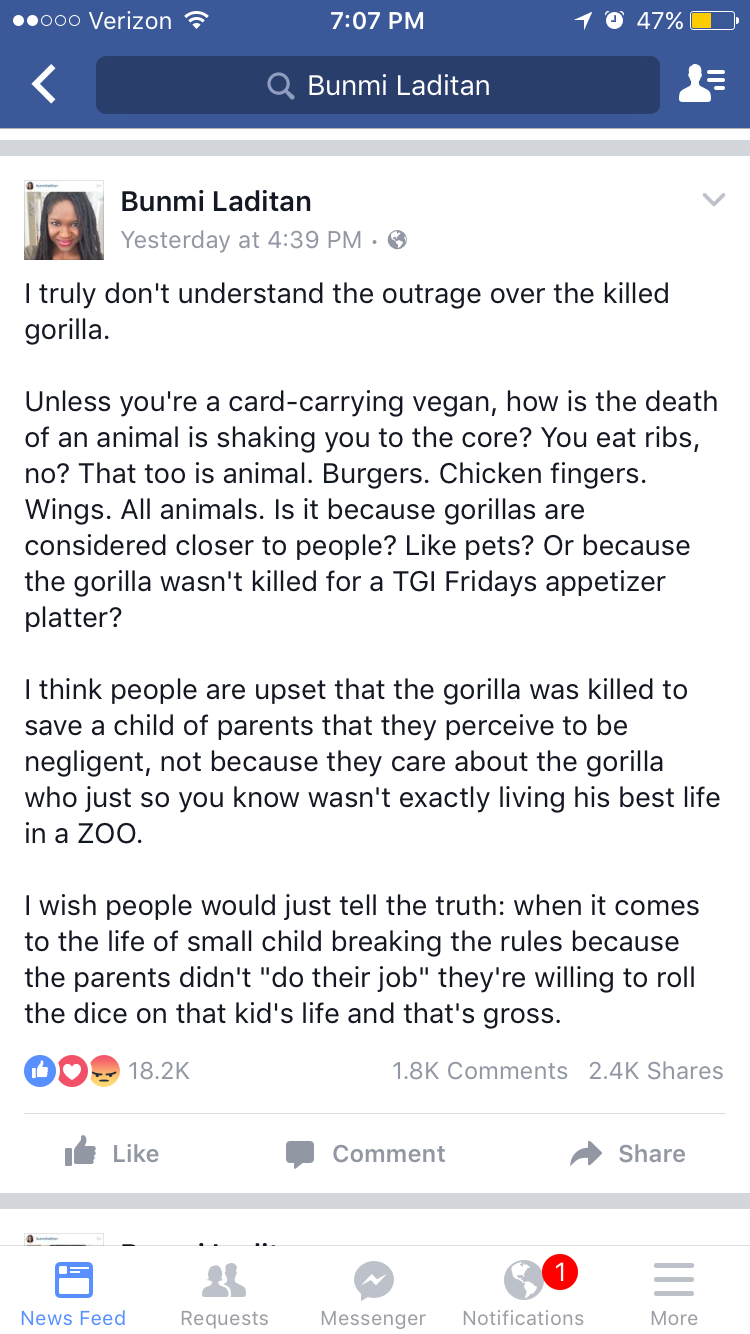Tap the thumbs-up Like reaction icon
The image size is (750, 1334).
coord(38,1071)
